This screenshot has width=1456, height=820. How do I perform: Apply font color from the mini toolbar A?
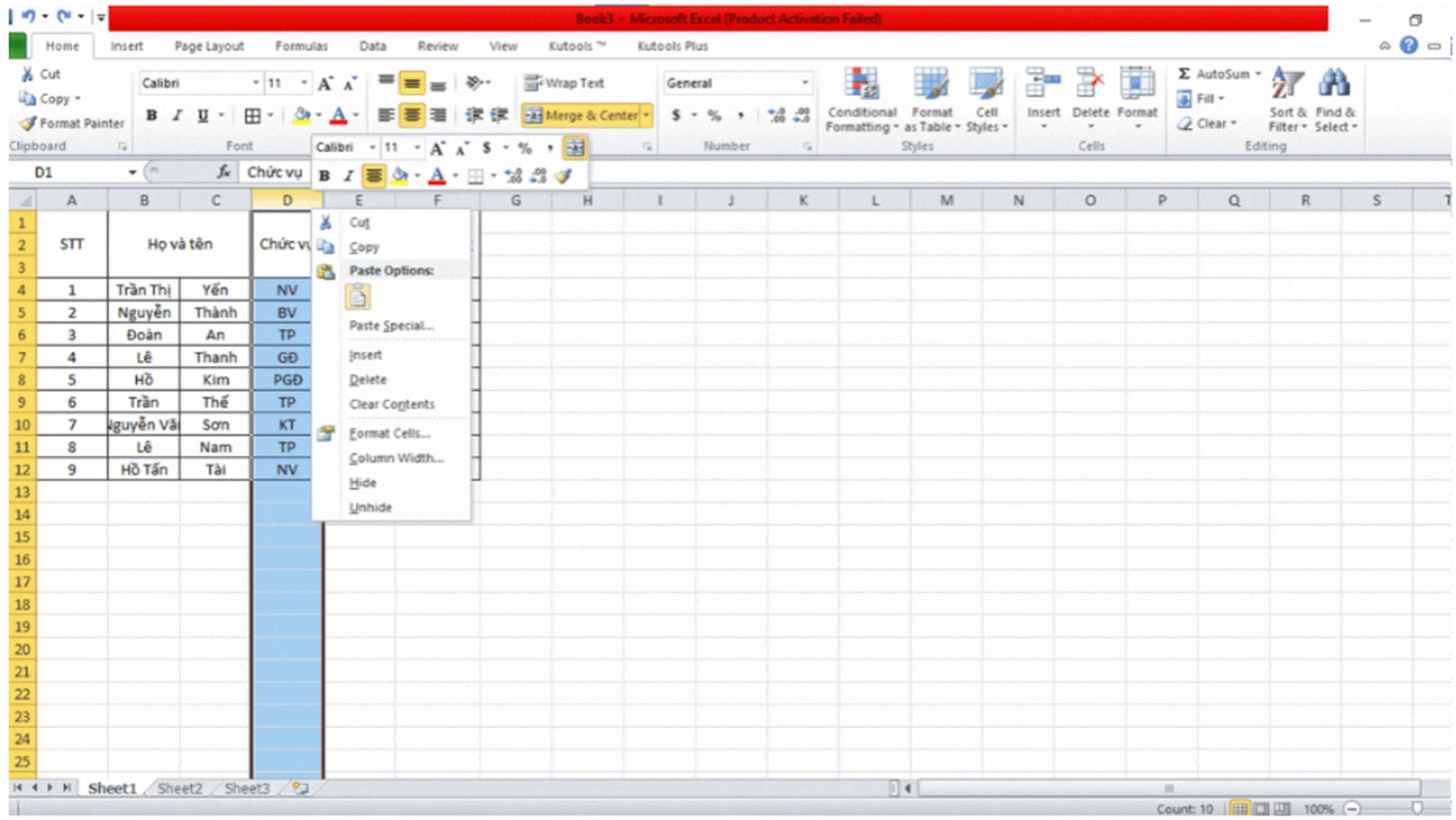pyautogui.click(x=437, y=176)
